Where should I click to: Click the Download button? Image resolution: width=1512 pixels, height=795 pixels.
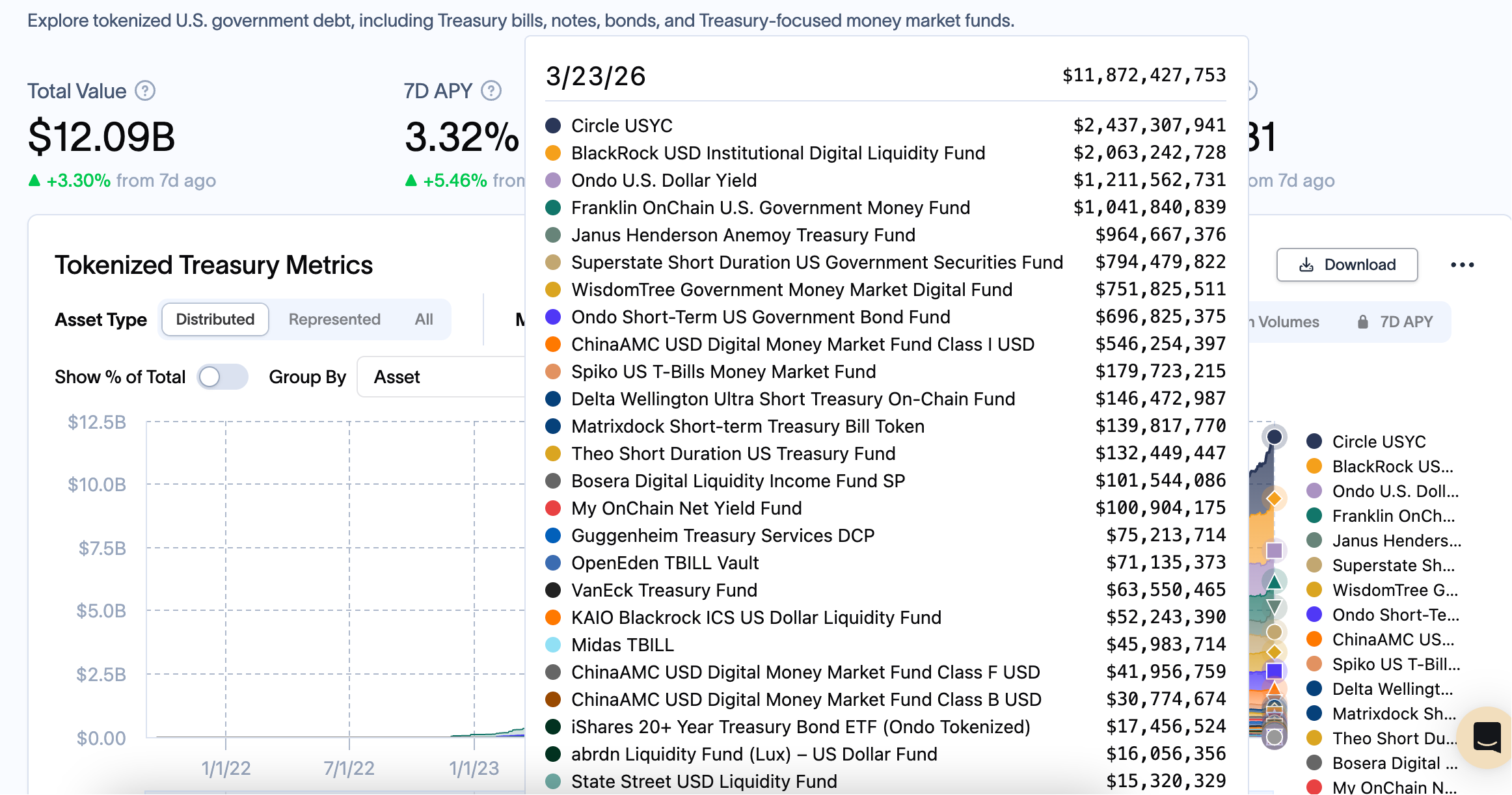1347,265
